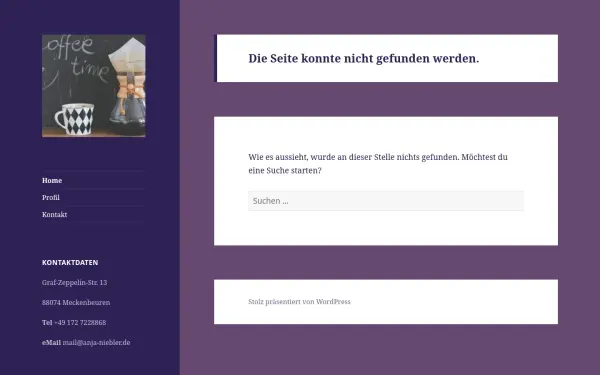Open the coffee time logo image
This screenshot has width=600, height=375.
pos(94,86)
